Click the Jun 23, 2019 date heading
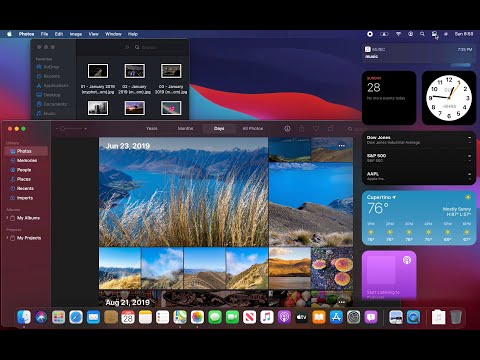Viewport: 480px width, 360px height. 128,146
